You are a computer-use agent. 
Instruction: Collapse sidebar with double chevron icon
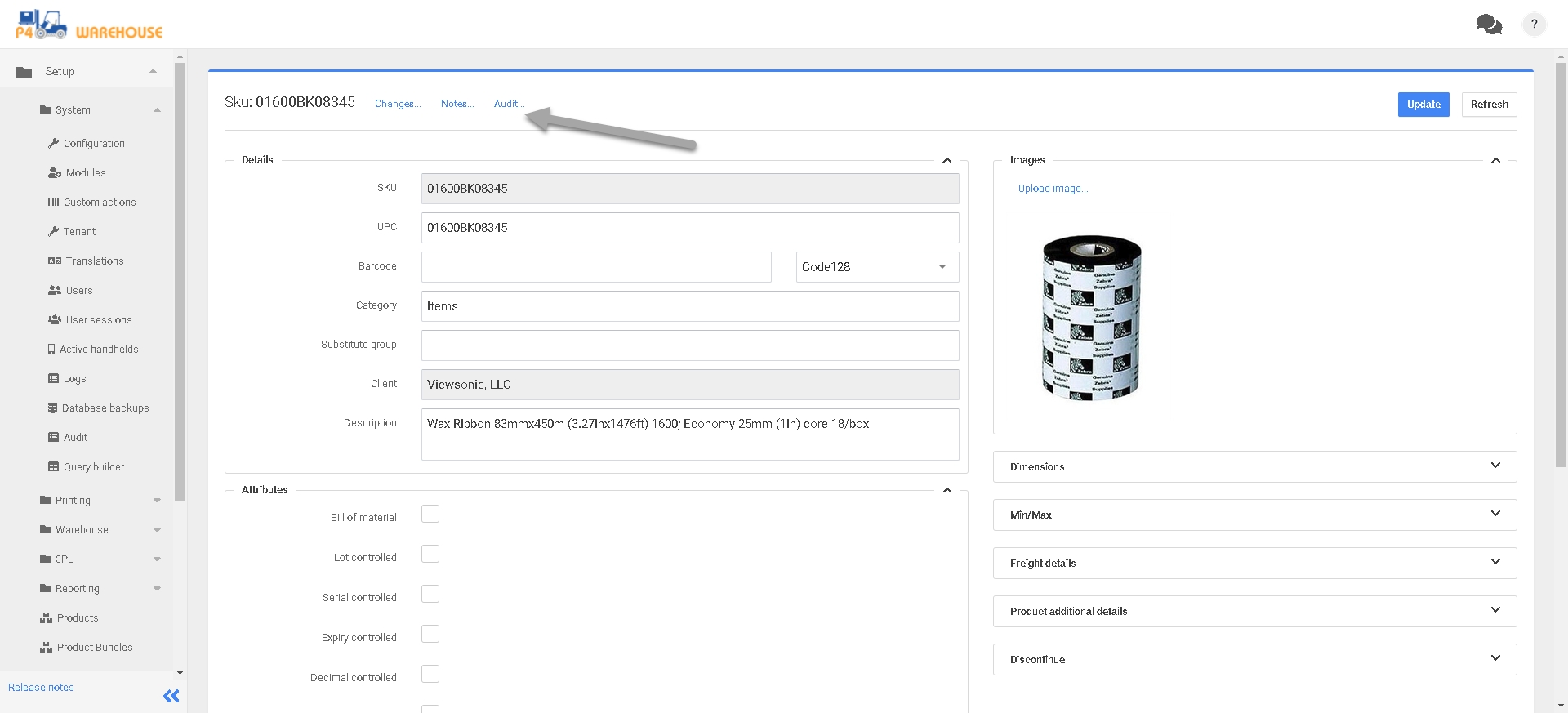[x=171, y=696]
